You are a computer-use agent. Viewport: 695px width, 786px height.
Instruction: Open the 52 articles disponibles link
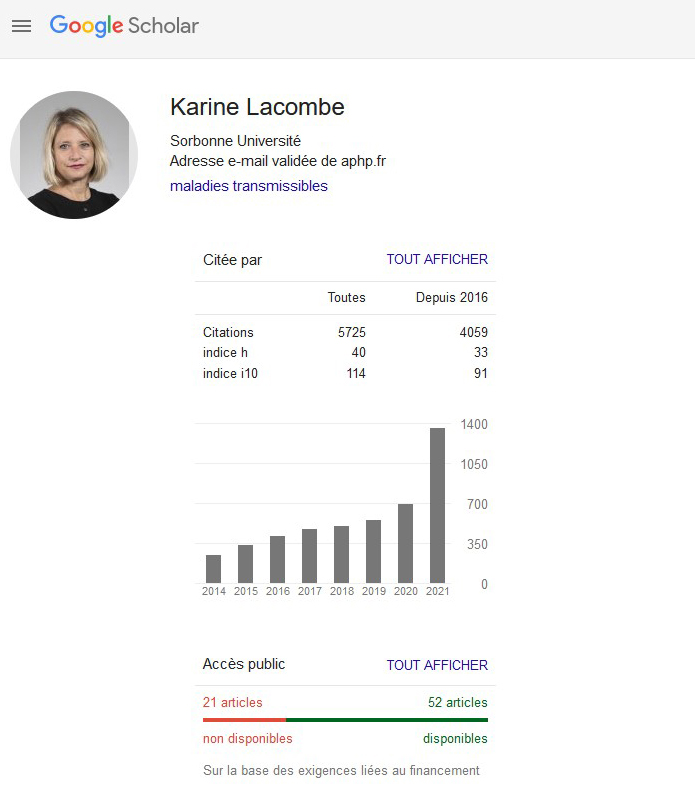click(x=457, y=702)
